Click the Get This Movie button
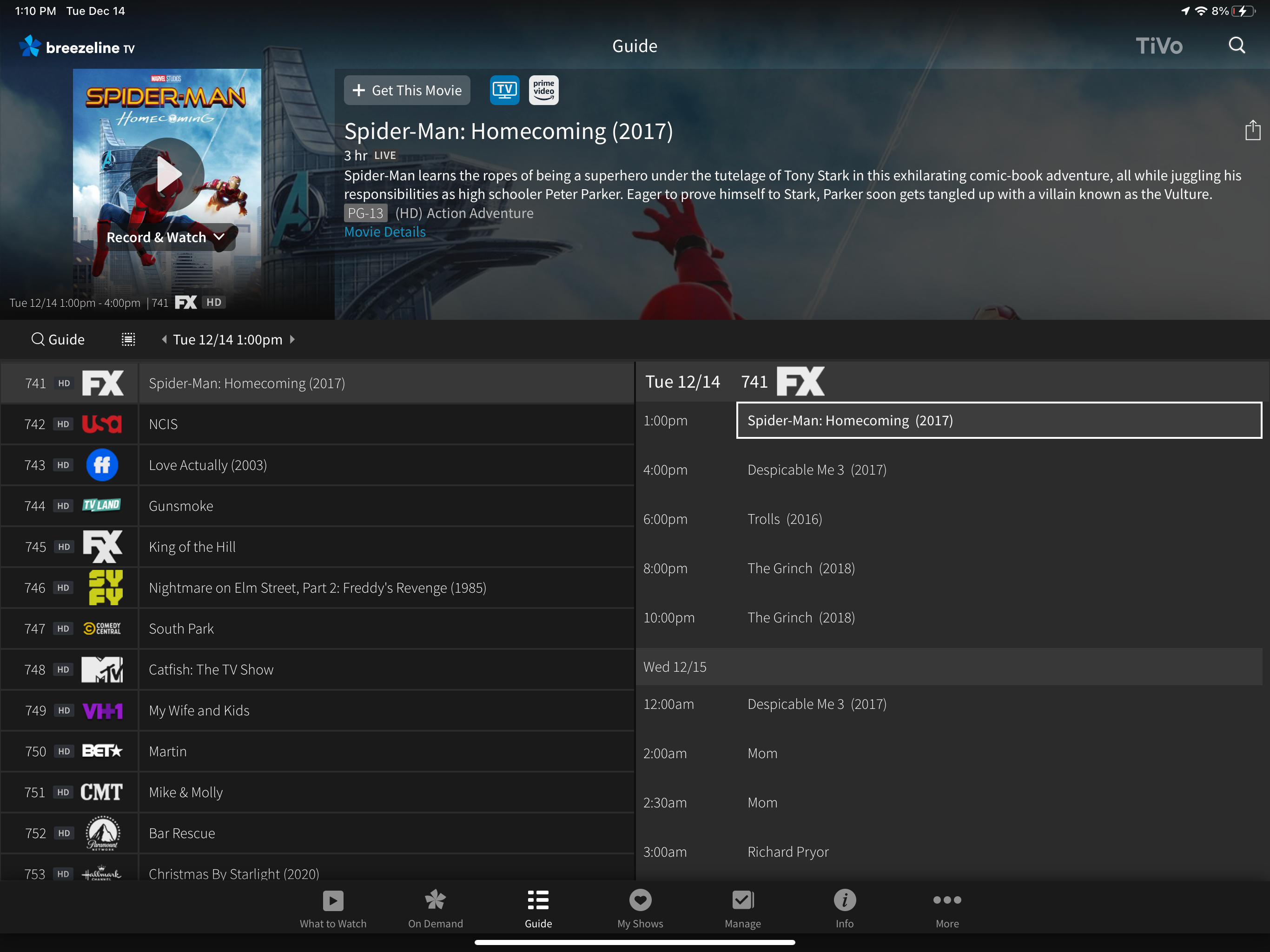Image resolution: width=1270 pixels, height=952 pixels. [x=407, y=90]
